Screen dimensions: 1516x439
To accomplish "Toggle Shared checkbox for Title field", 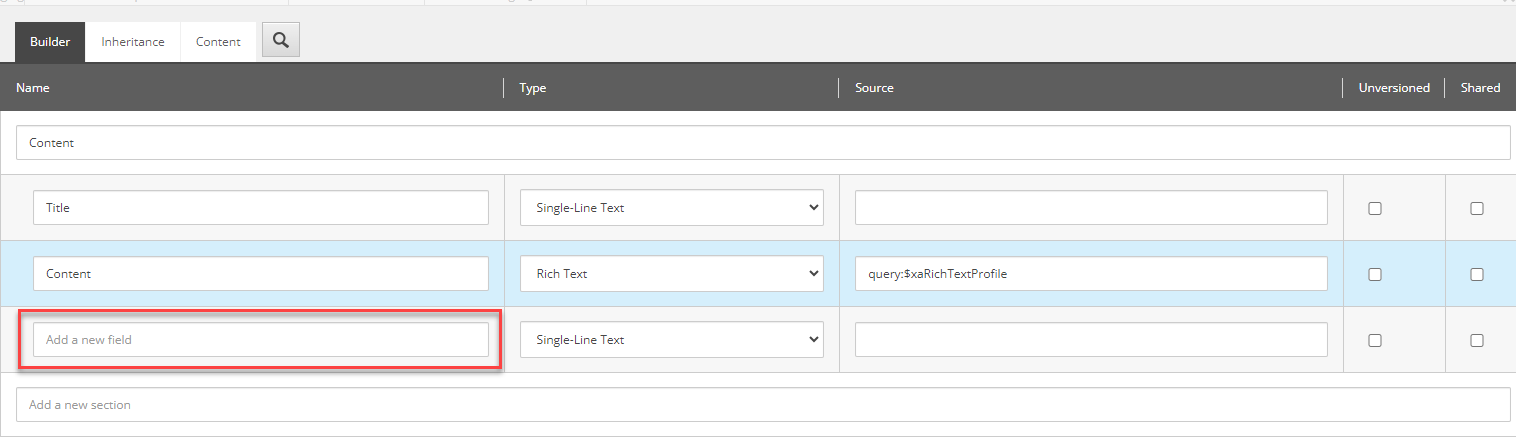I will click(1477, 208).
